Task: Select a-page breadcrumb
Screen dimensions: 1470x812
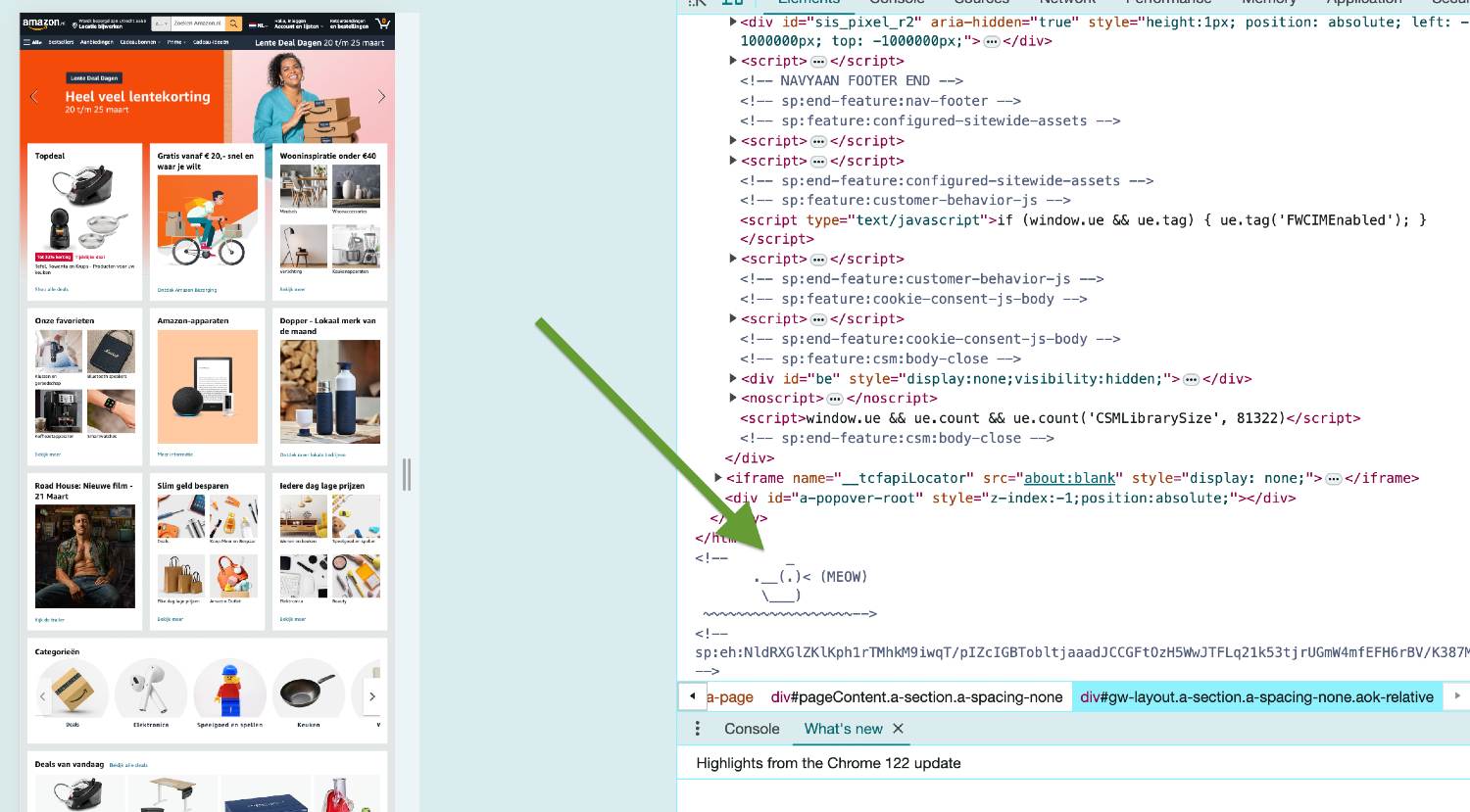Action: [x=730, y=697]
